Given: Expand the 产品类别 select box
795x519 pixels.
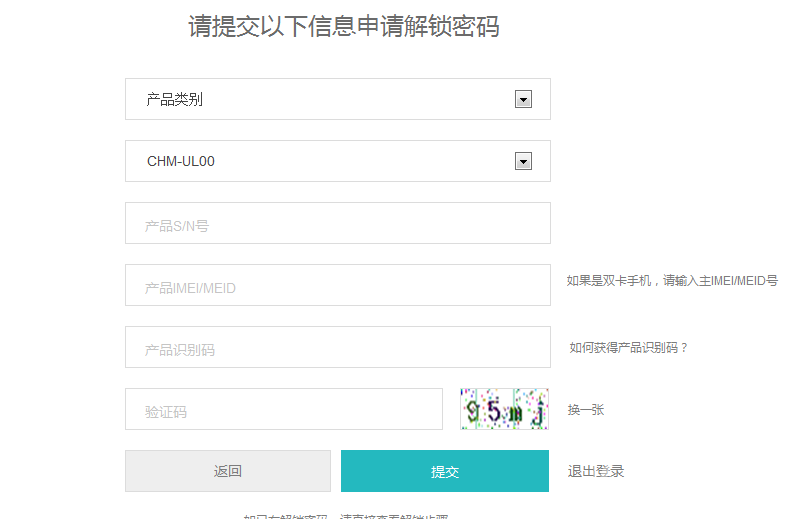Looking at the screenshot, I should (x=337, y=99).
